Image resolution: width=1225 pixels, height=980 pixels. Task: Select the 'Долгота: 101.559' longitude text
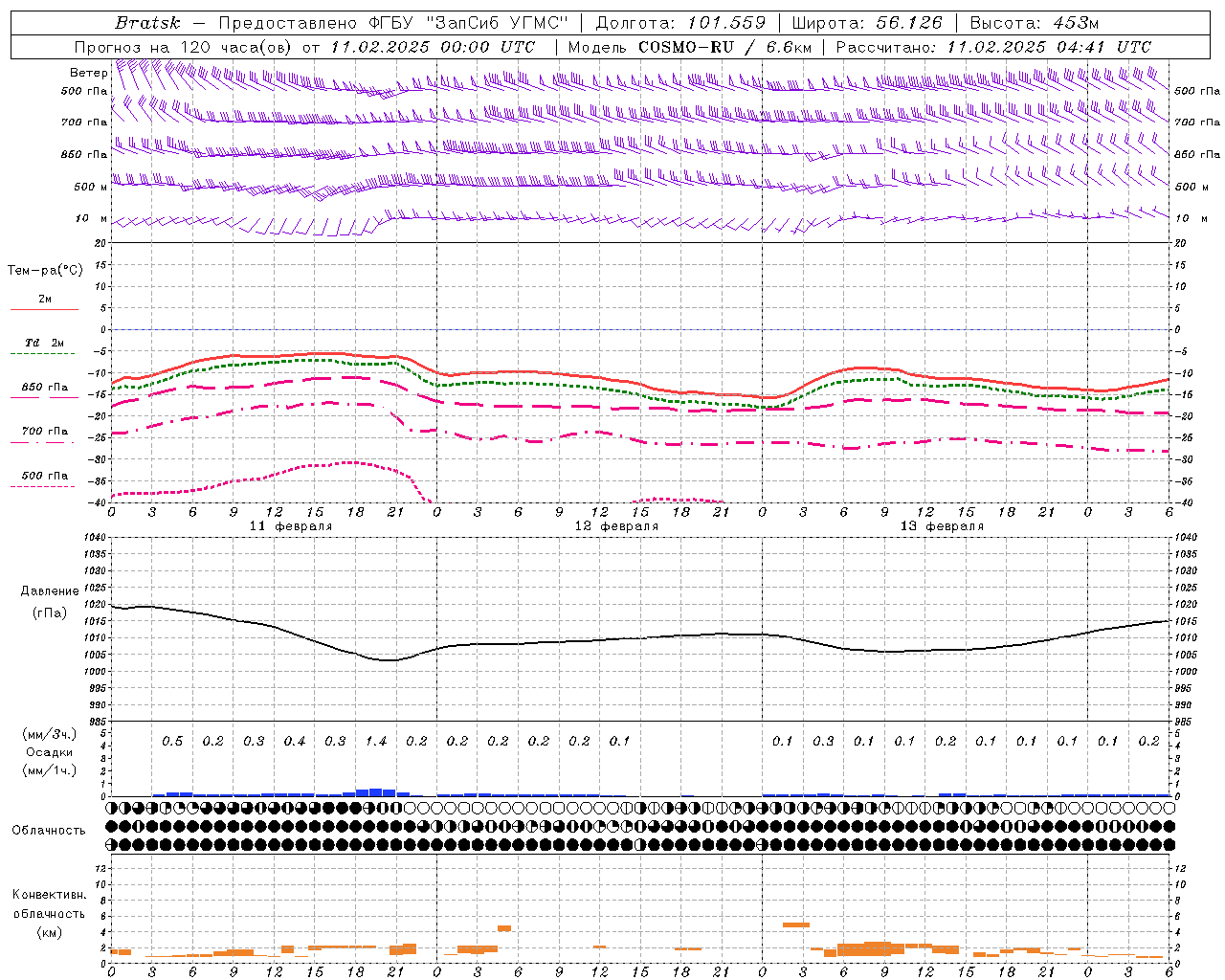point(680,23)
